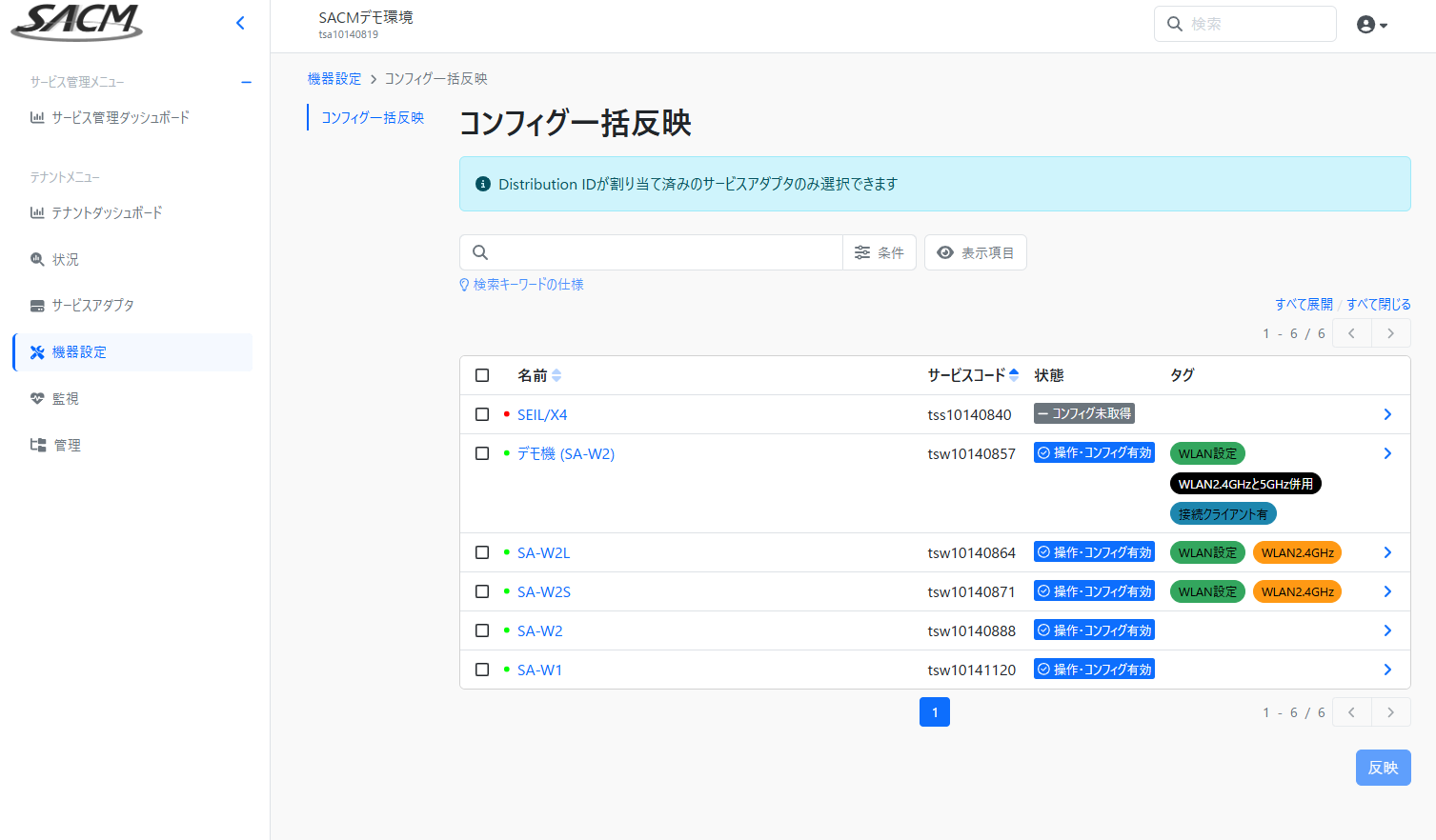Image resolution: width=1436 pixels, height=840 pixels.
Task: Open the 監視 menu item
Action: 133,398
